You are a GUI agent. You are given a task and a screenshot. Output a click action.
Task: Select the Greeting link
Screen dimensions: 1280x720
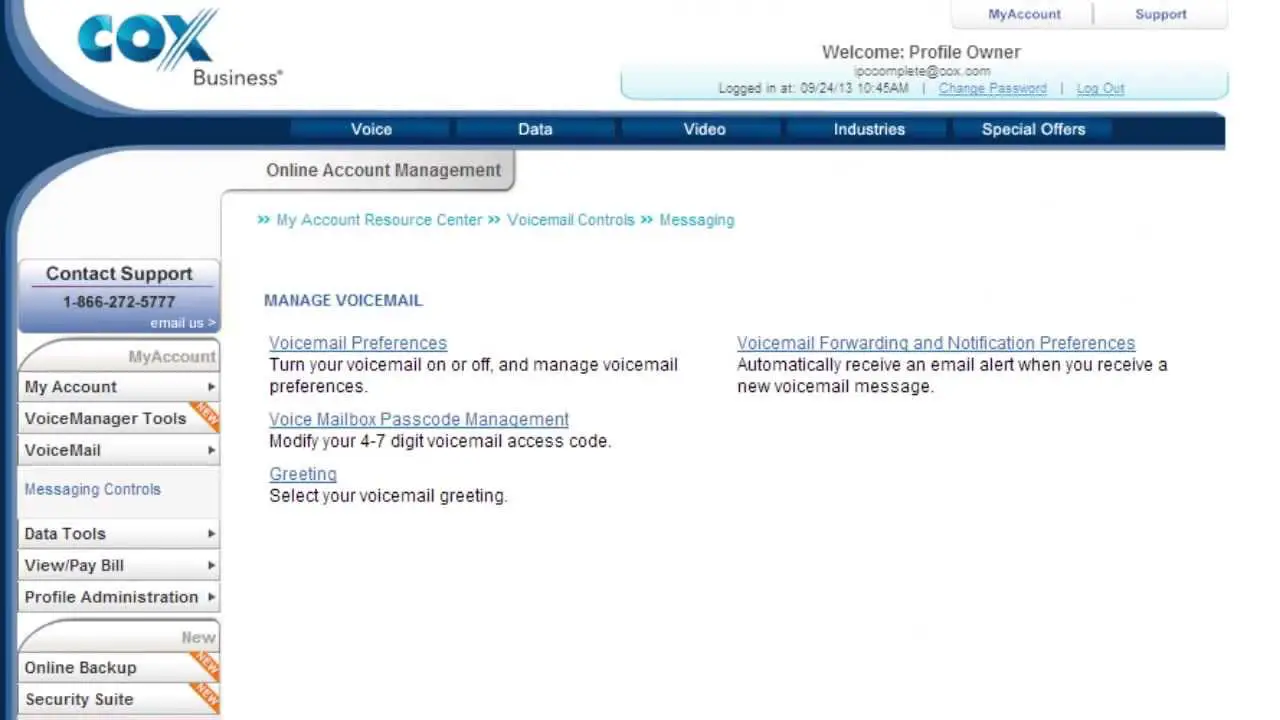coord(302,474)
